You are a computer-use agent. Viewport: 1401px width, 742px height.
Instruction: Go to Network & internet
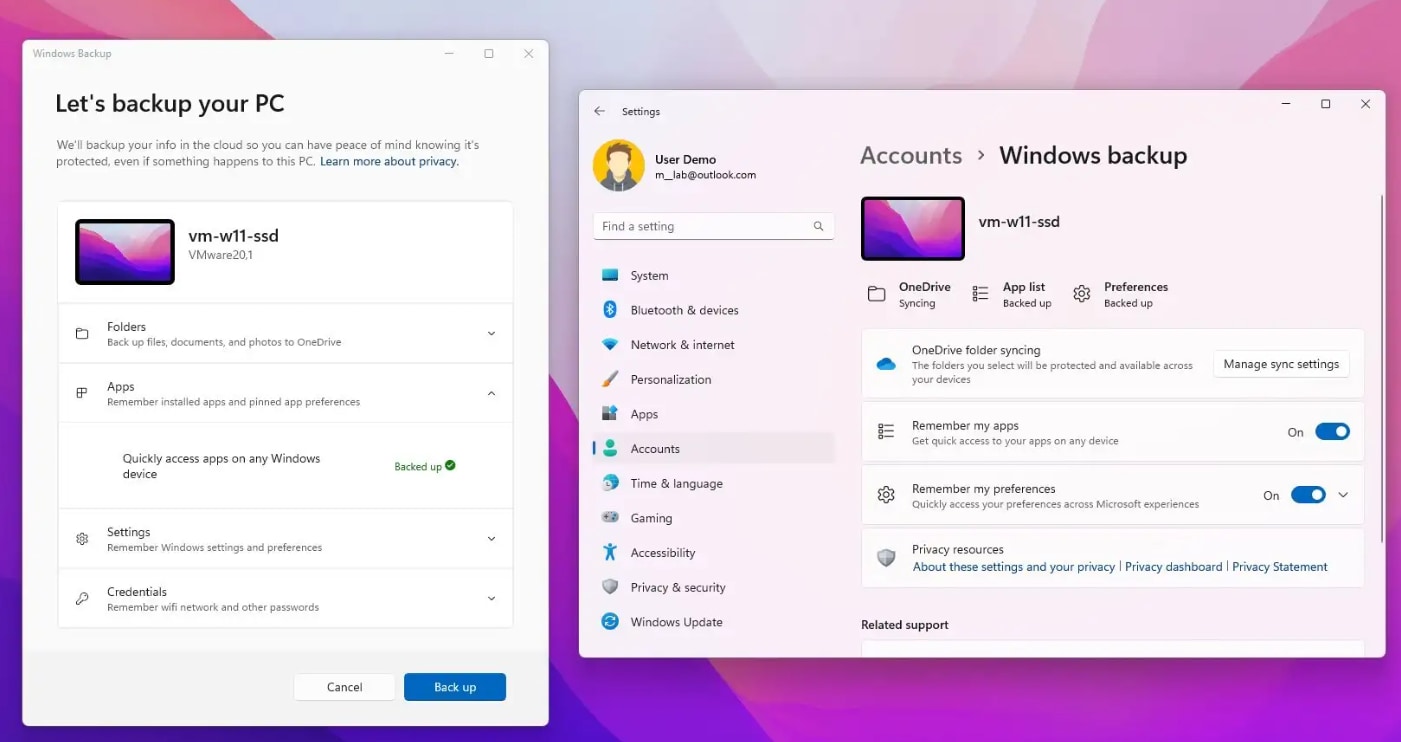(x=714, y=345)
